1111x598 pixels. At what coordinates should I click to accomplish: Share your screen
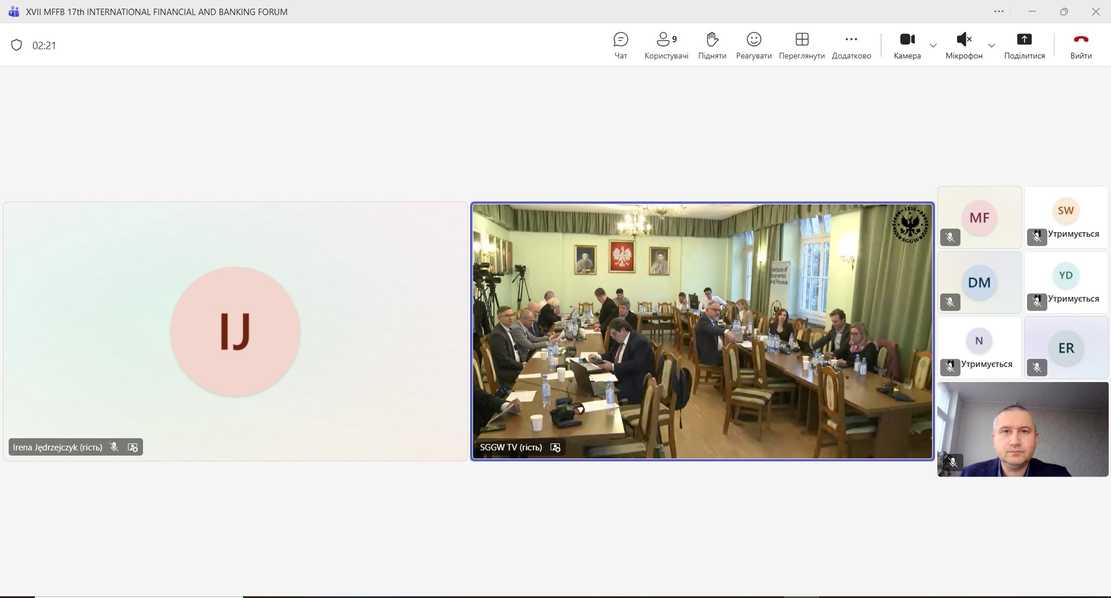[x=1024, y=45]
